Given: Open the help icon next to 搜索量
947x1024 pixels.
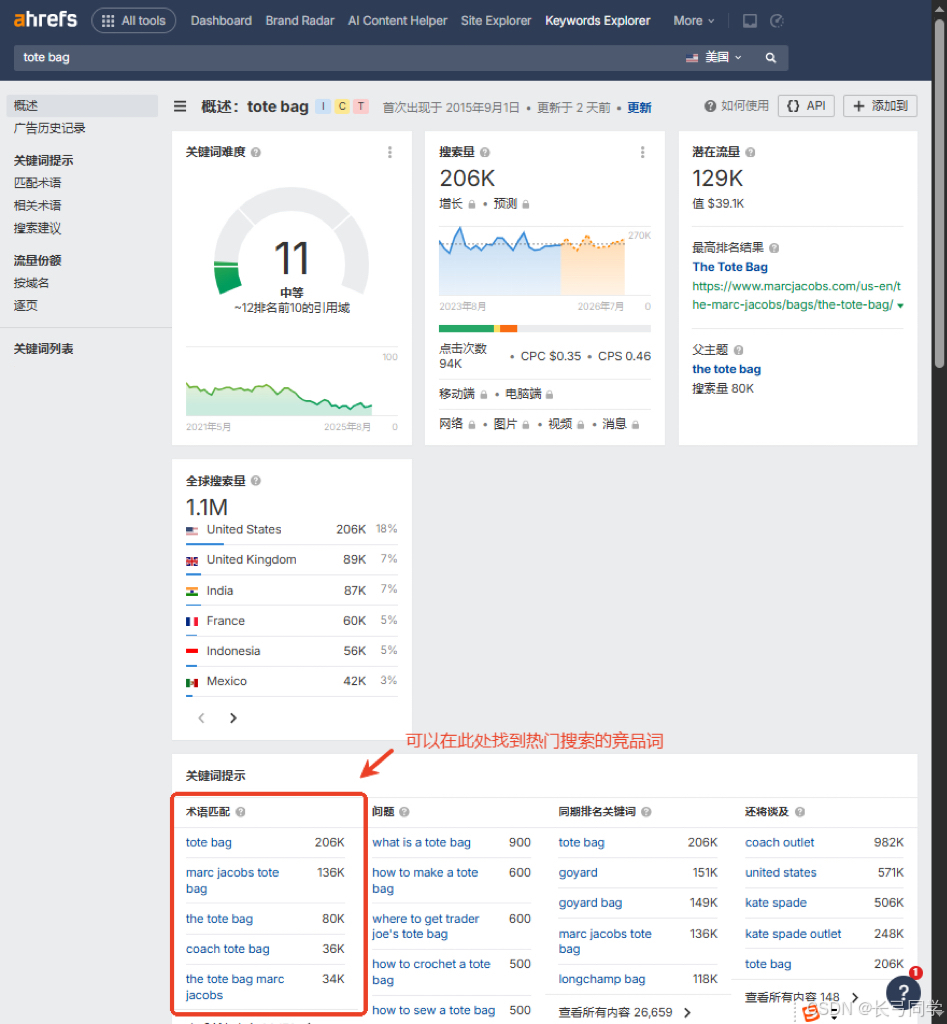Looking at the screenshot, I should tap(485, 152).
